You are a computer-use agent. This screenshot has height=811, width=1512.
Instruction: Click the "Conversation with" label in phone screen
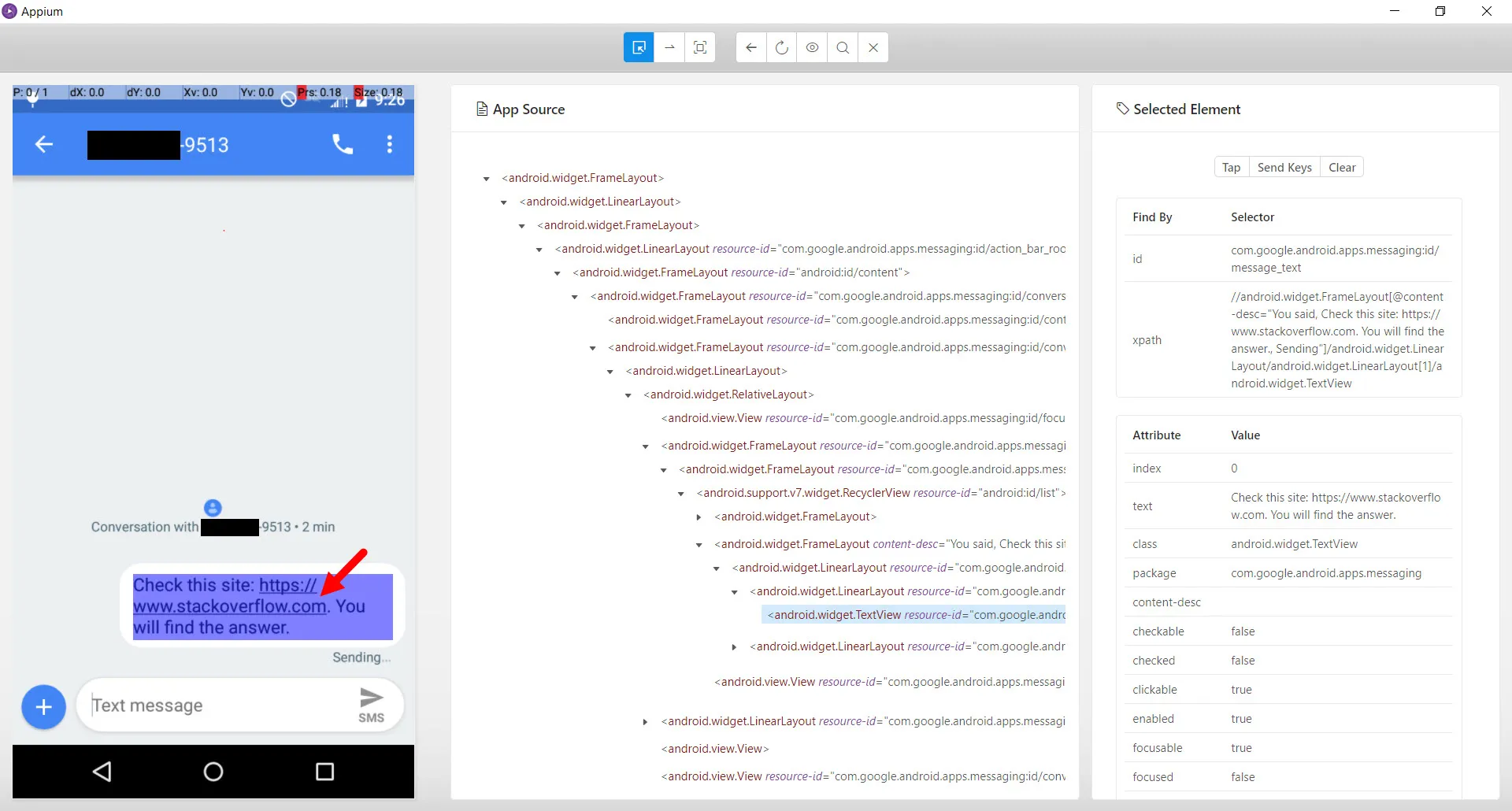click(145, 527)
